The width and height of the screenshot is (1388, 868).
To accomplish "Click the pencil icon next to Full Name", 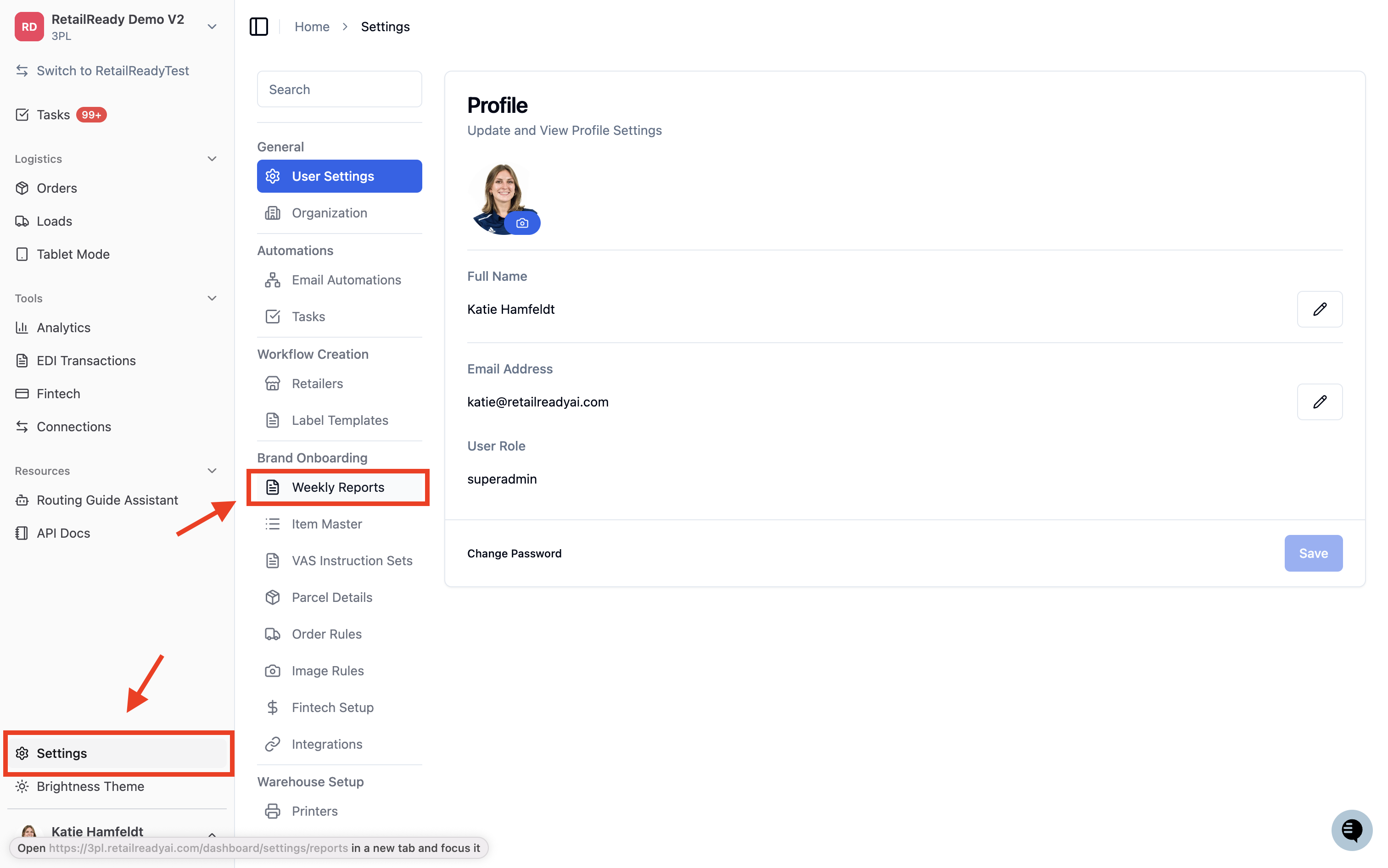I will click(x=1319, y=309).
